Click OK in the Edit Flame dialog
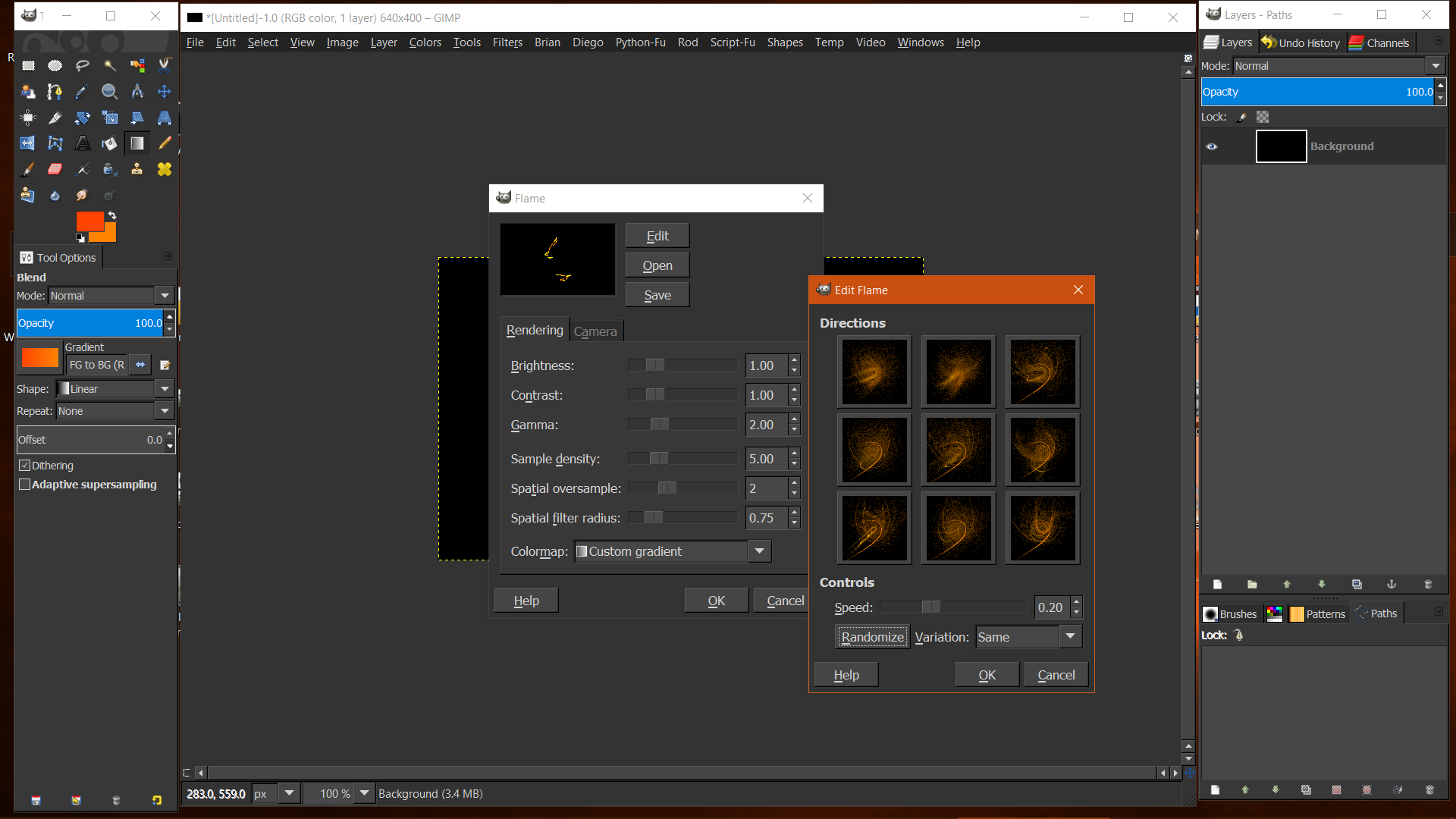The image size is (1456, 819). (x=987, y=675)
